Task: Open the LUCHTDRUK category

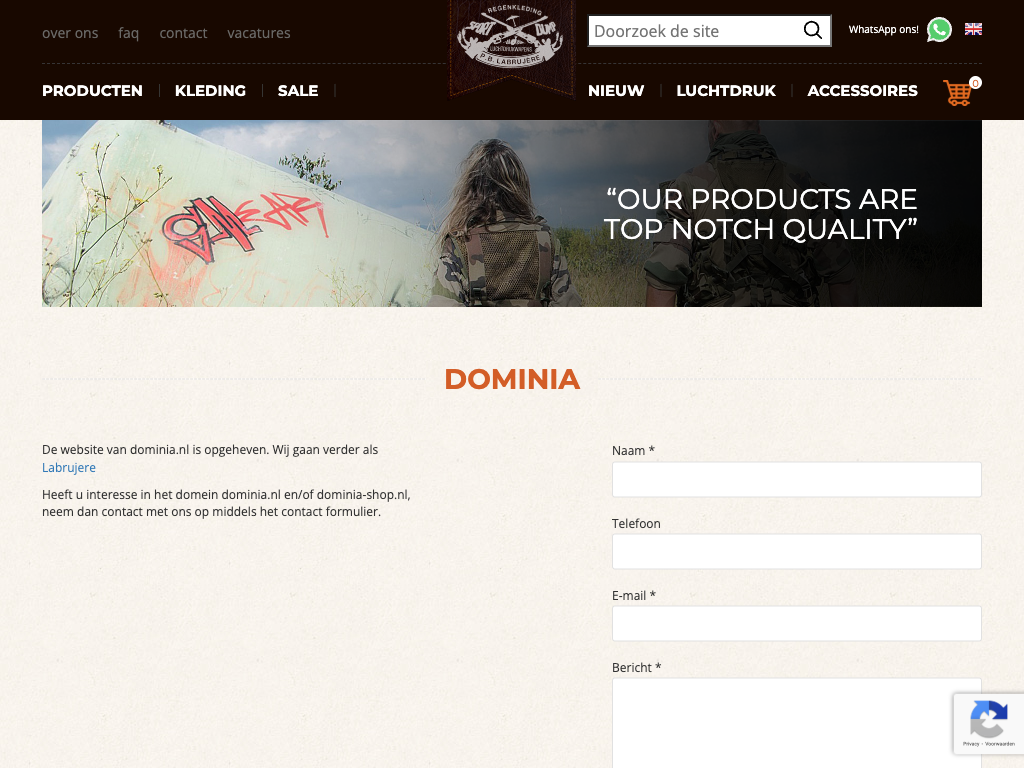Action: (726, 91)
